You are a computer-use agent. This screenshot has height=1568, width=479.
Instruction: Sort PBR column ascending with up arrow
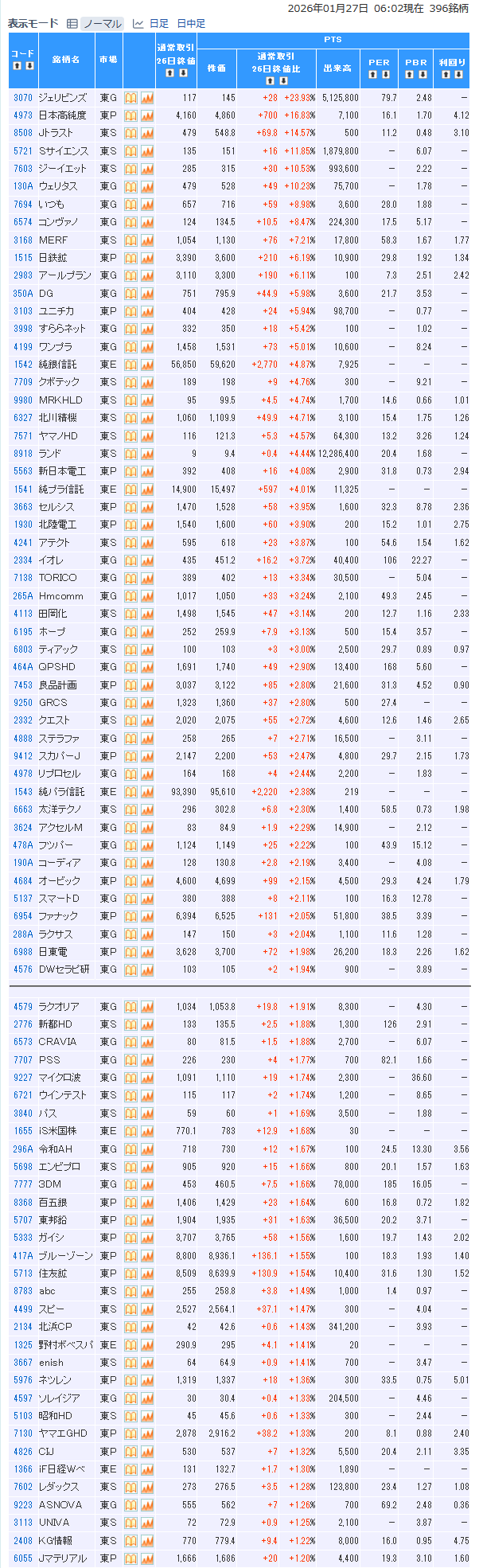(411, 75)
